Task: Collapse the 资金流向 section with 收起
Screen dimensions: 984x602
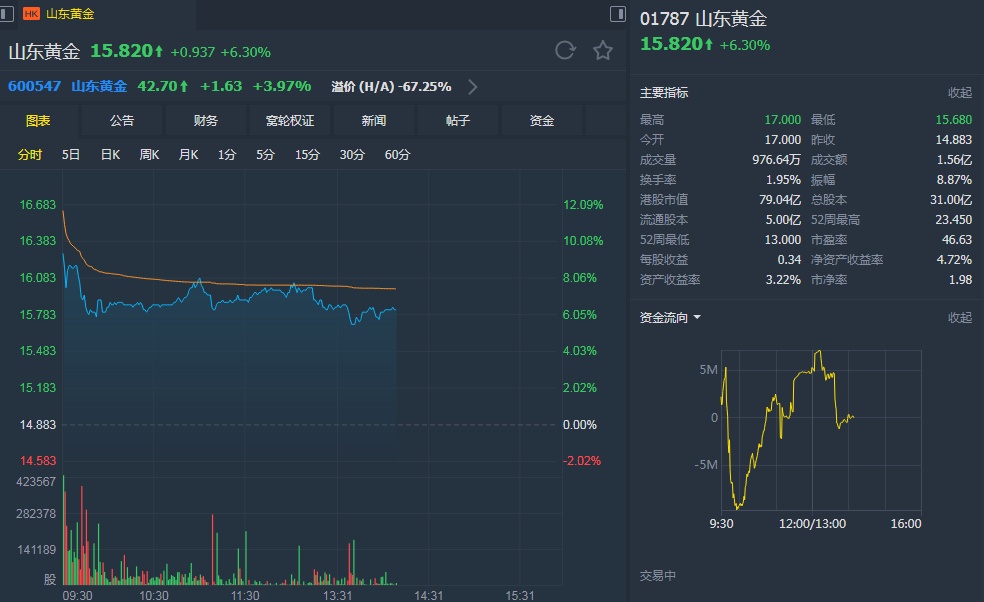Action: (960, 318)
